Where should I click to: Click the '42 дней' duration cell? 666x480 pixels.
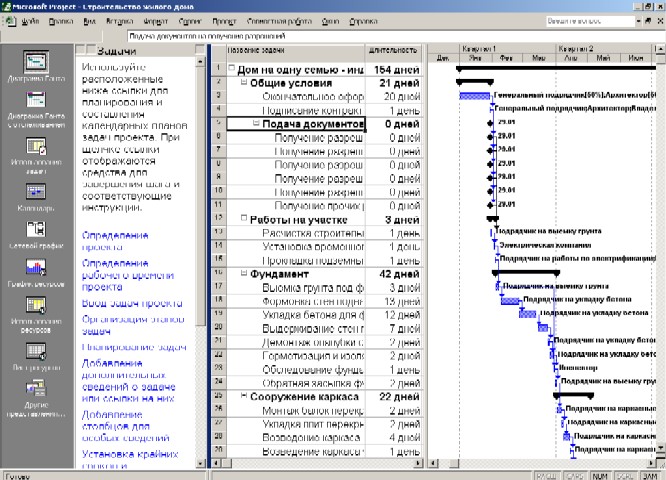click(x=393, y=274)
